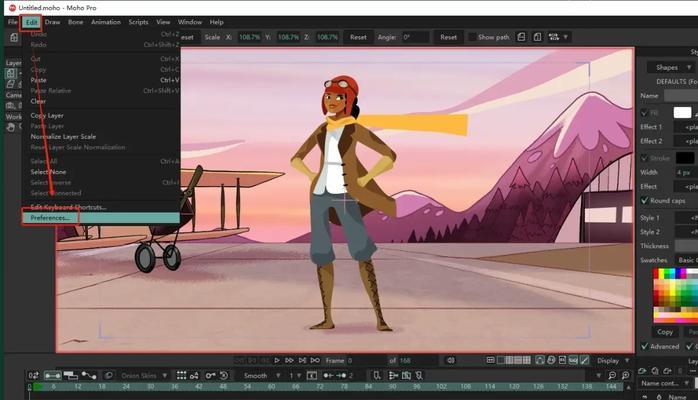
Task: Open the Fill Effect 2 dropdown
Action: pyautogui.click(x=686, y=141)
